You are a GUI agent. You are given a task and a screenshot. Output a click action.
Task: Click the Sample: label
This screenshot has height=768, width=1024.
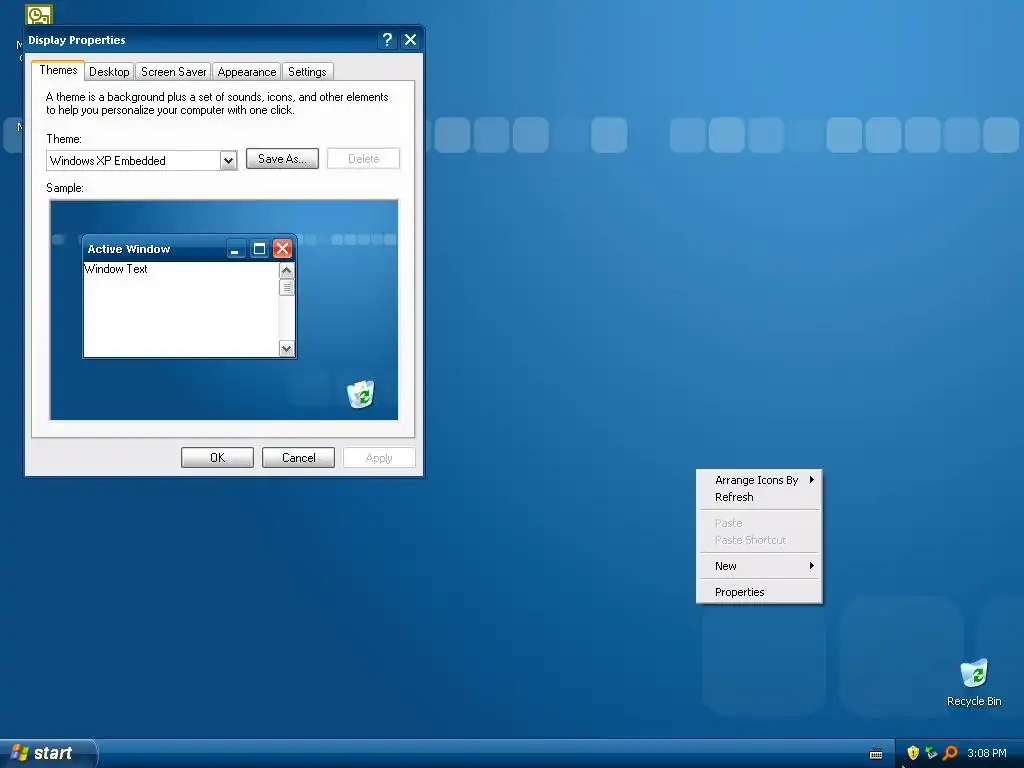click(x=65, y=188)
